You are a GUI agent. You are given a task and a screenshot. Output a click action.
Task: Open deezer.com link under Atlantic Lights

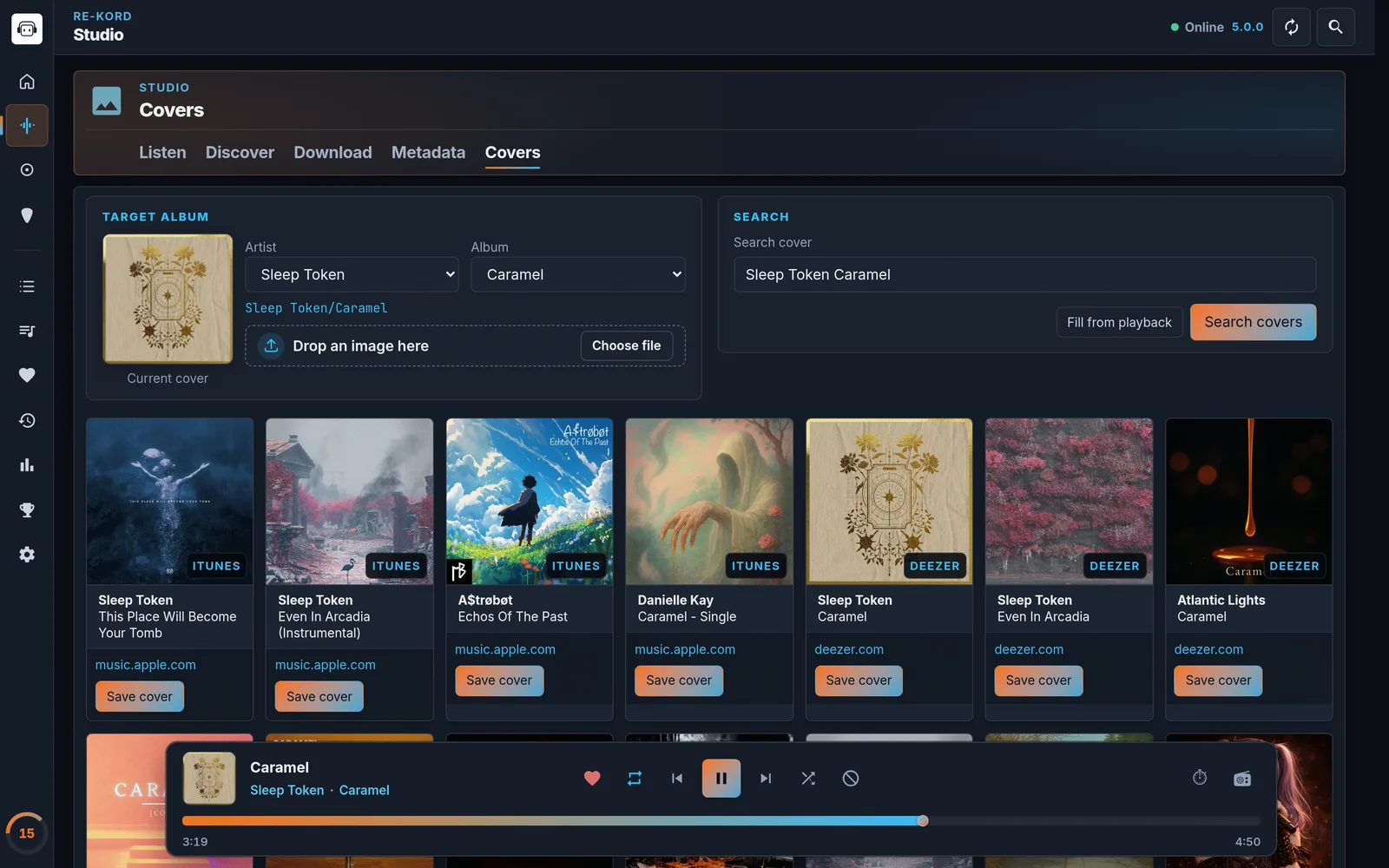pos(1208,649)
